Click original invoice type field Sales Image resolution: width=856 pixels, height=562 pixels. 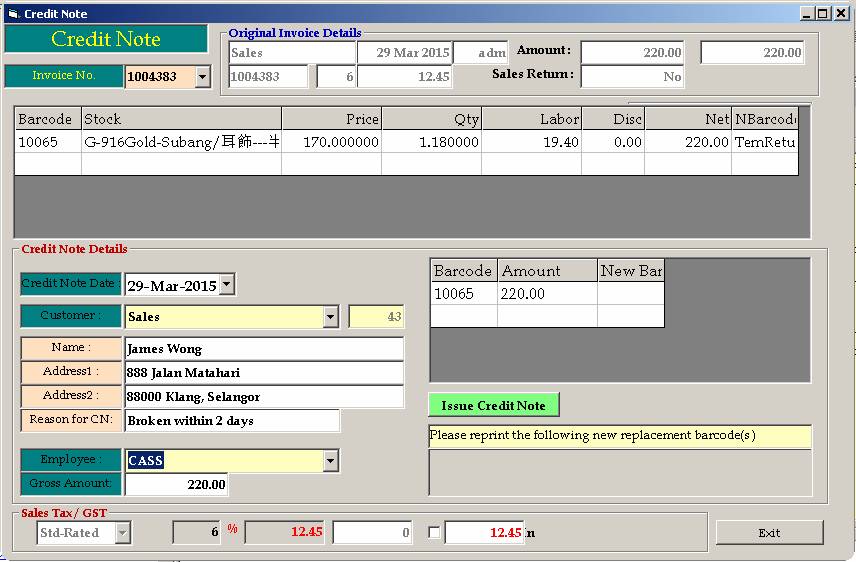(x=293, y=53)
